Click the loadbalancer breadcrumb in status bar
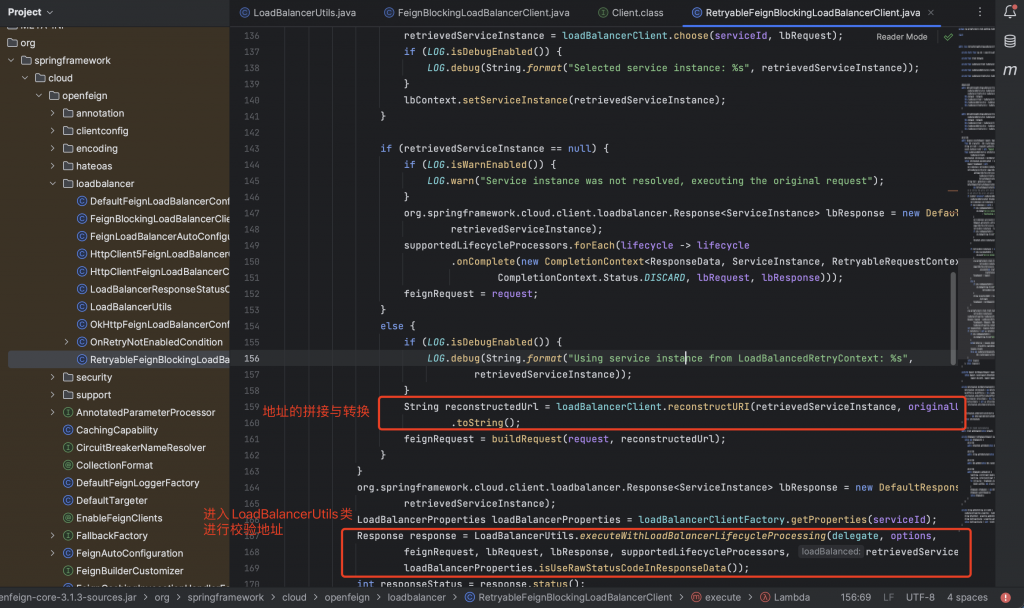This screenshot has height=608, width=1024. pos(416,598)
